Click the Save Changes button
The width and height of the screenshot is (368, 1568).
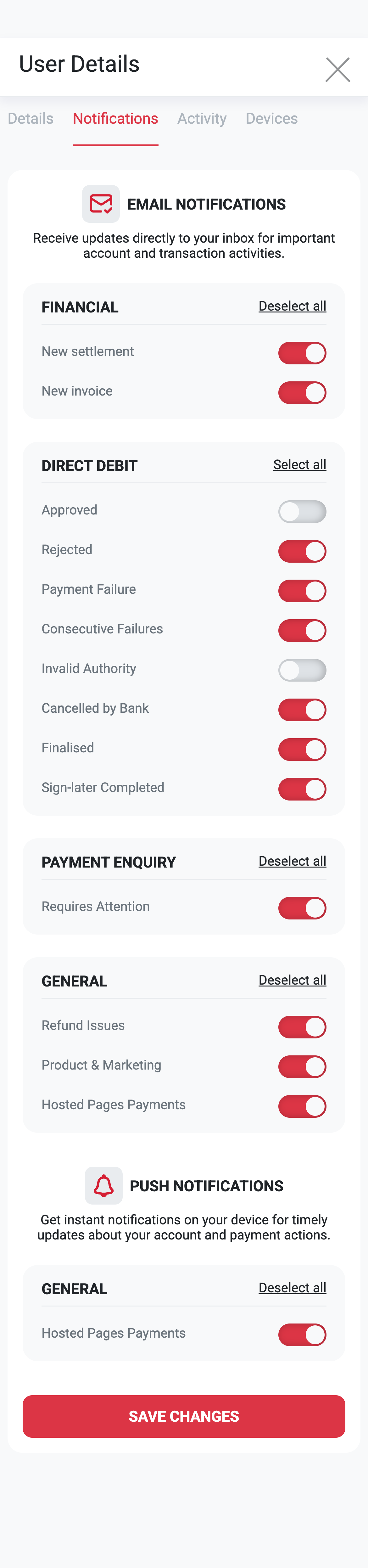[184, 1416]
